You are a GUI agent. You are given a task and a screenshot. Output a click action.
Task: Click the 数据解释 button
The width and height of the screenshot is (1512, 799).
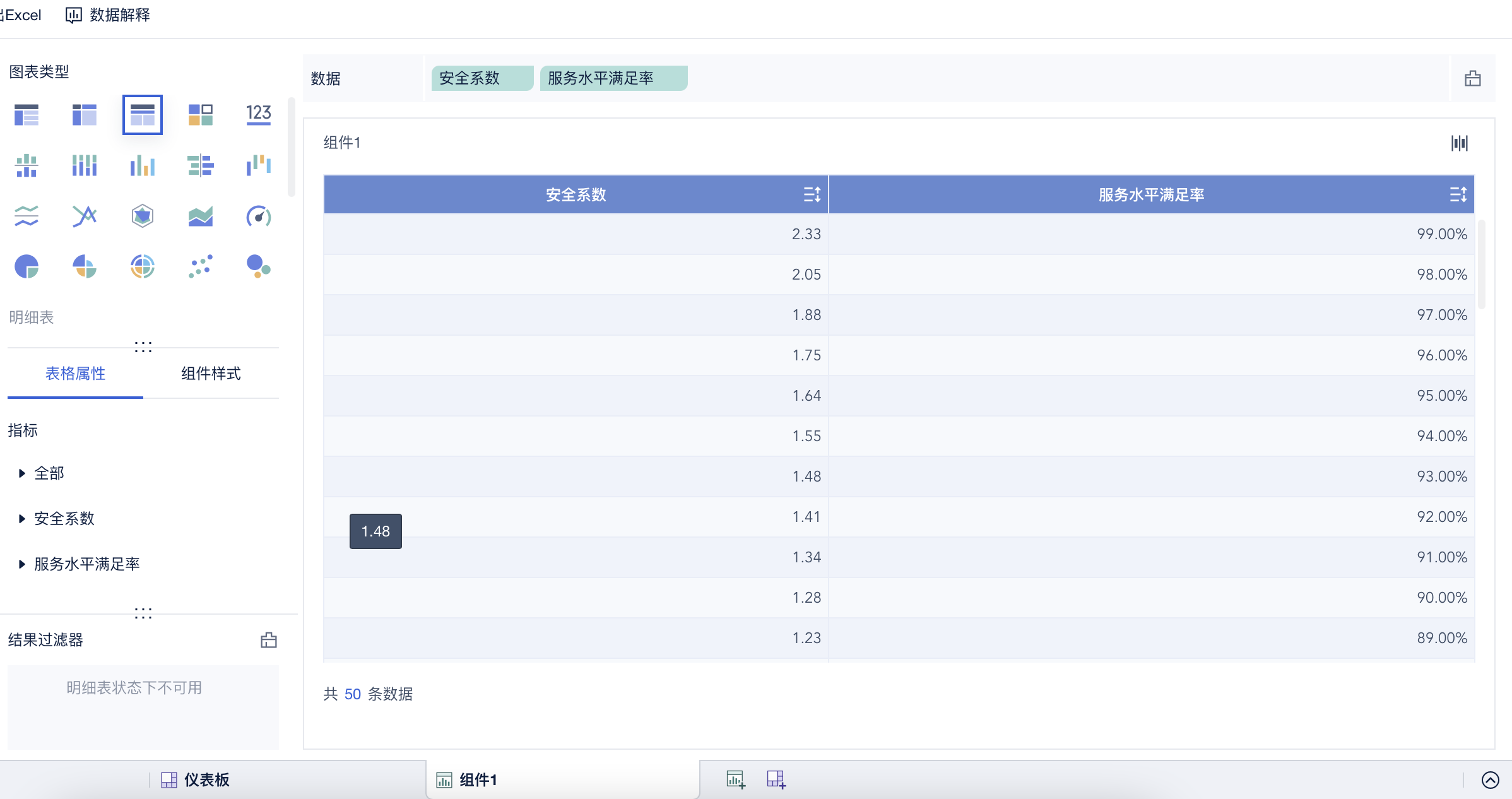click(x=108, y=15)
